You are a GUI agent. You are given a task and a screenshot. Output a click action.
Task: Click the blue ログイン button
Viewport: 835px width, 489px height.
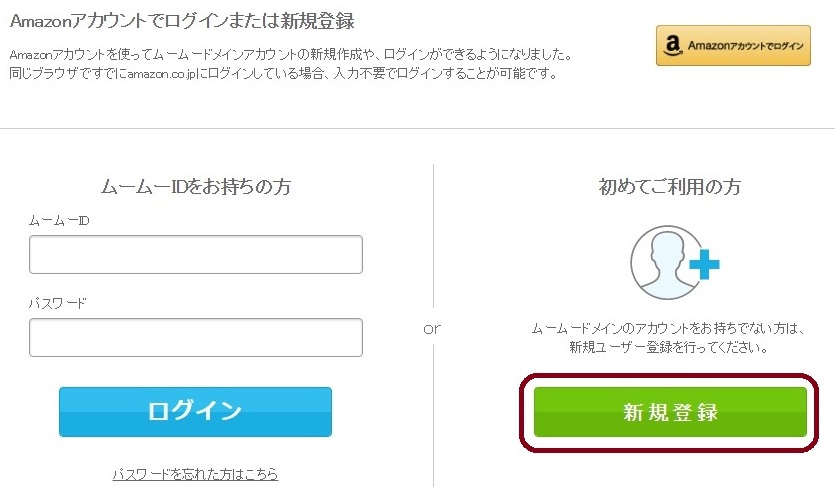click(x=195, y=412)
